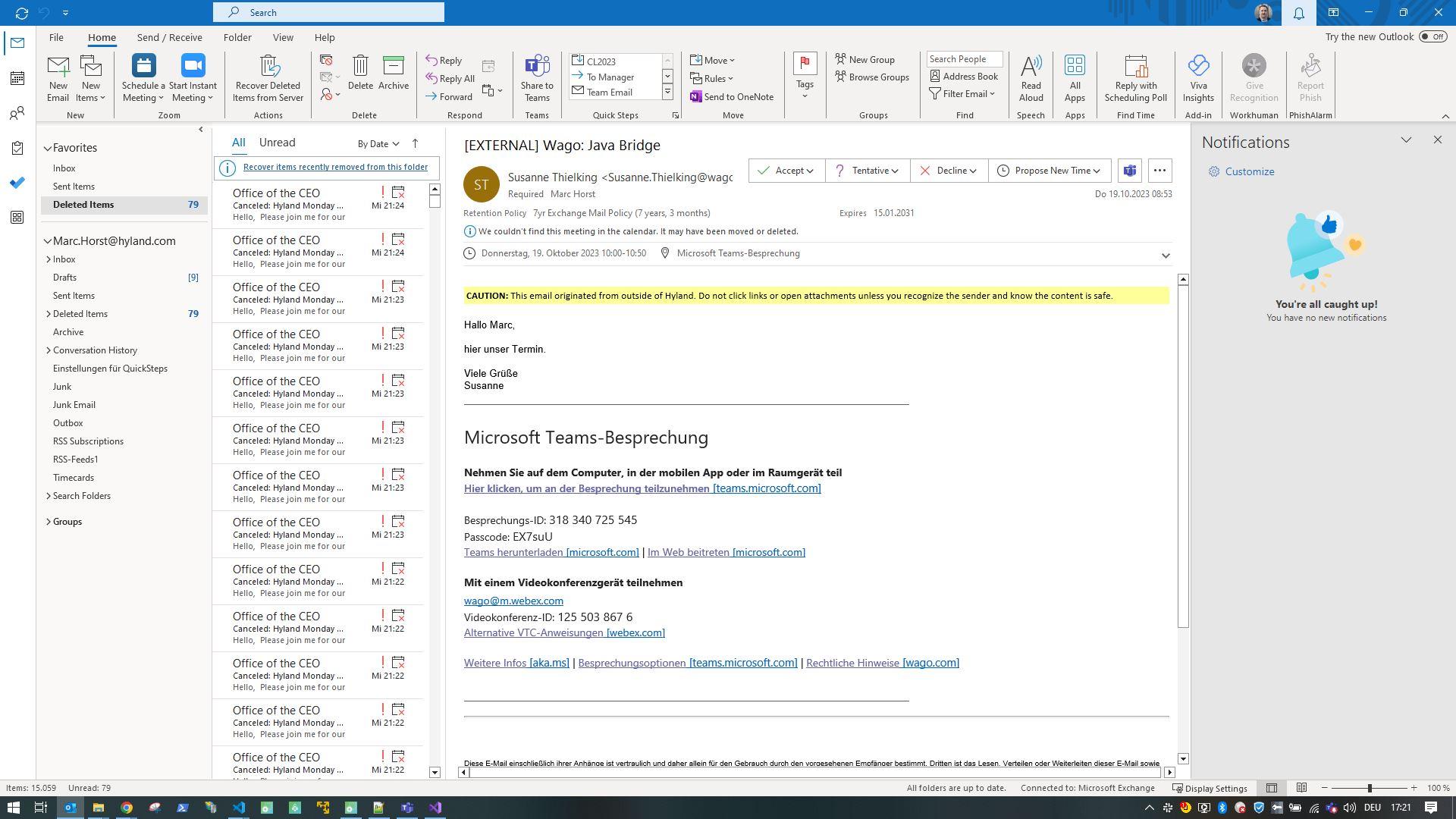1456x819 pixels.
Task: Toggle Try the new Outlook switch
Action: 1432,36
